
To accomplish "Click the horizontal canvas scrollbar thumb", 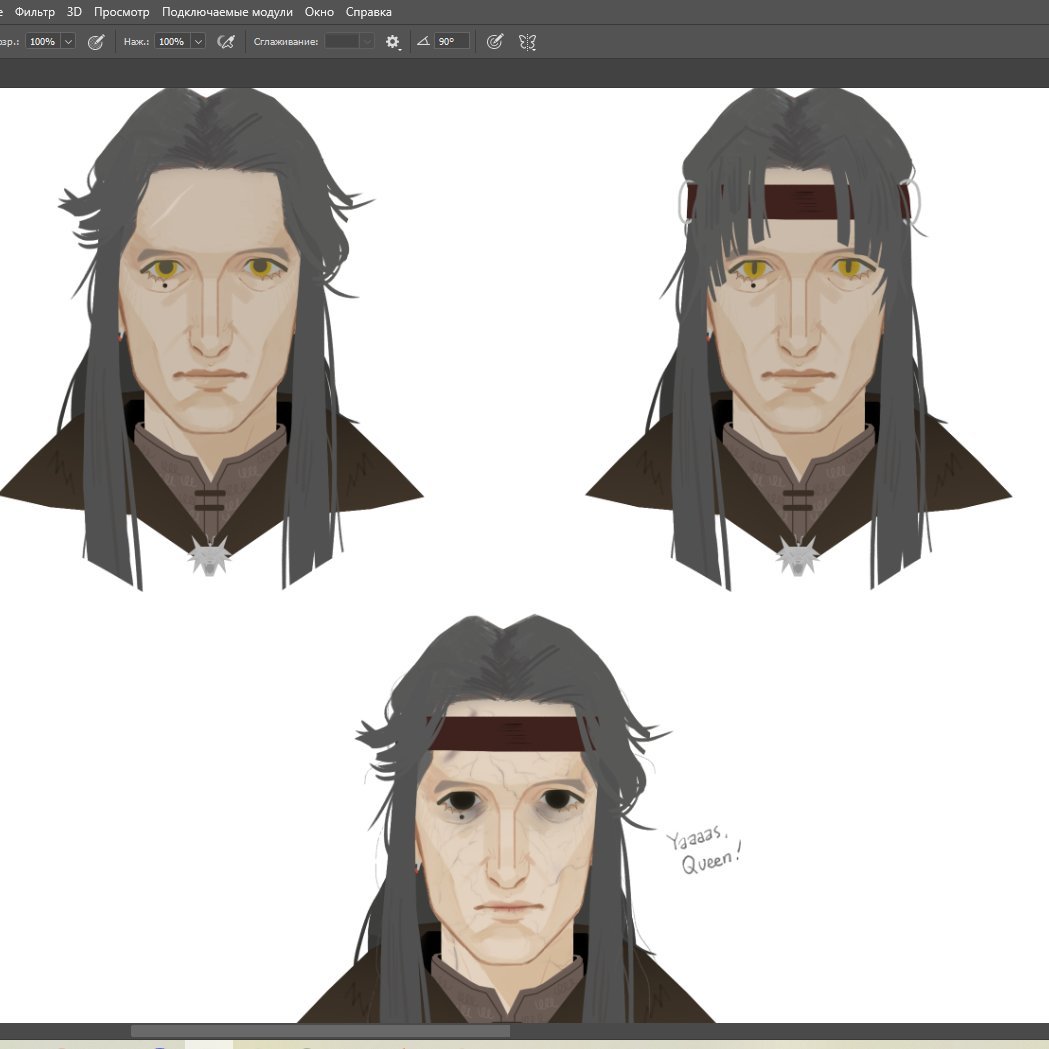I will click(320, 1031).
